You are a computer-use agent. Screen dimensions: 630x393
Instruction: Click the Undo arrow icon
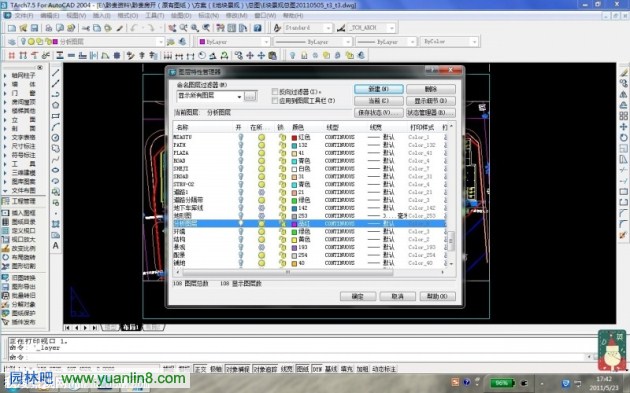click(134, 28)
